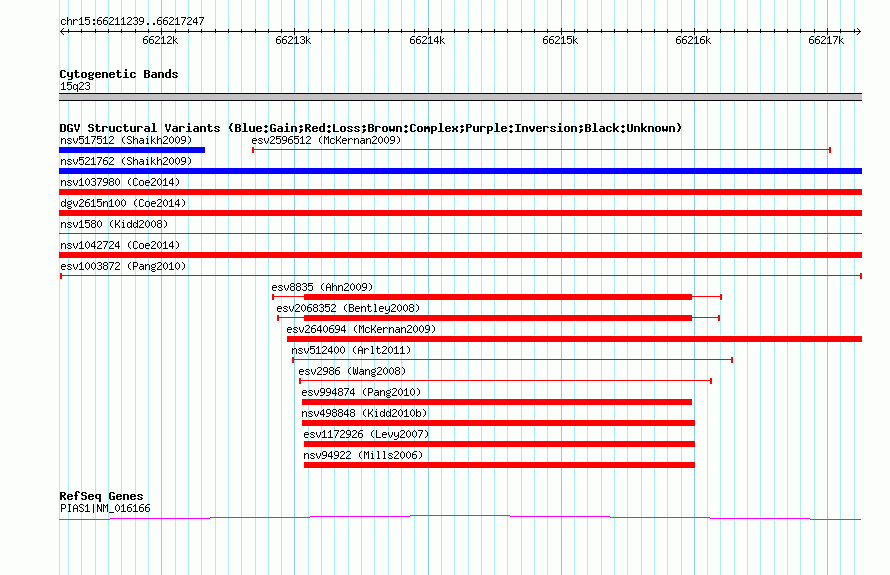Open esv1003872 (Pang2010) variant label
The width and height of the screenshot is (890, 575).
(x=123, y=266)
